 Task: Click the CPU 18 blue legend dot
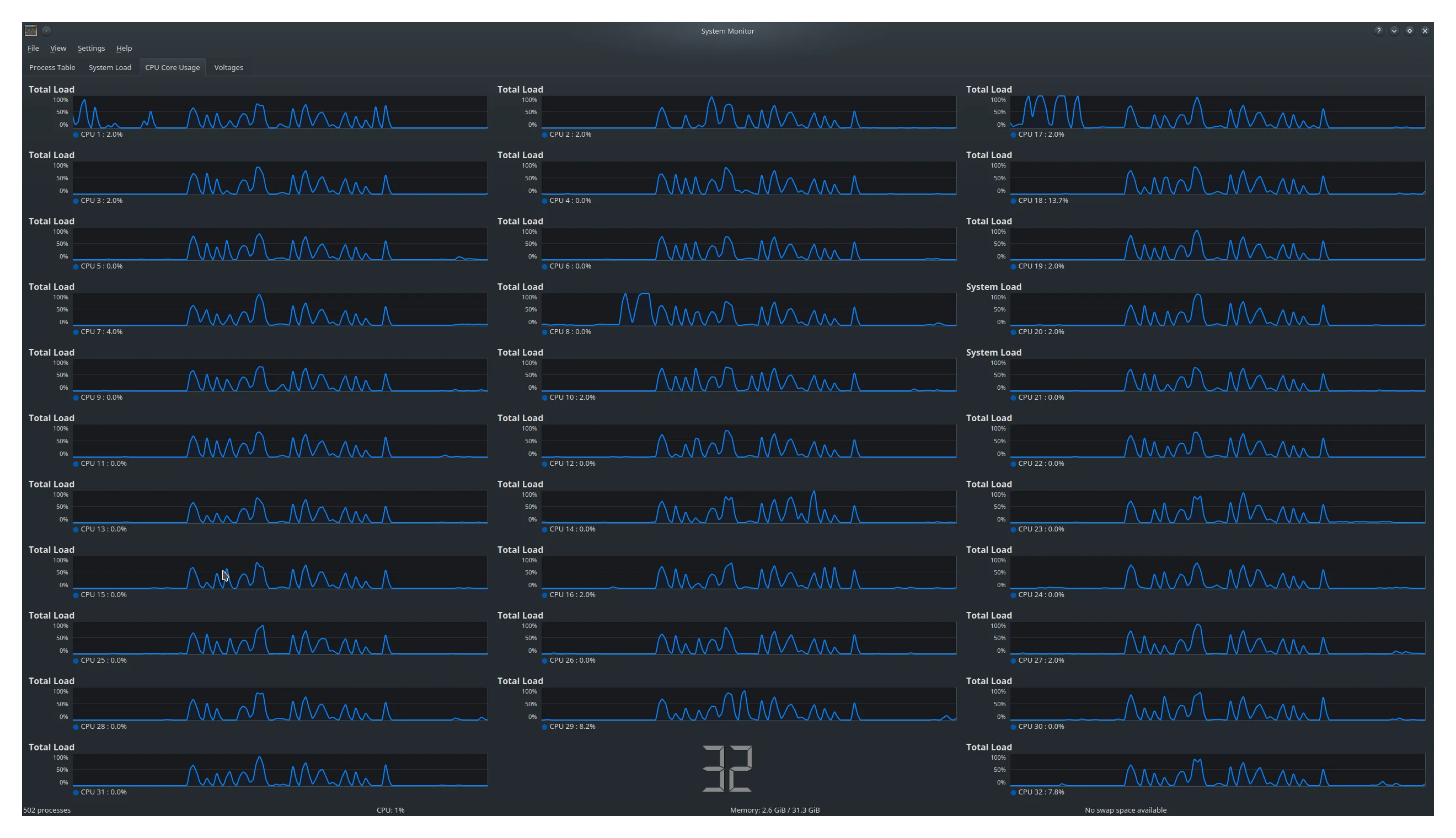coord(1013,201)
